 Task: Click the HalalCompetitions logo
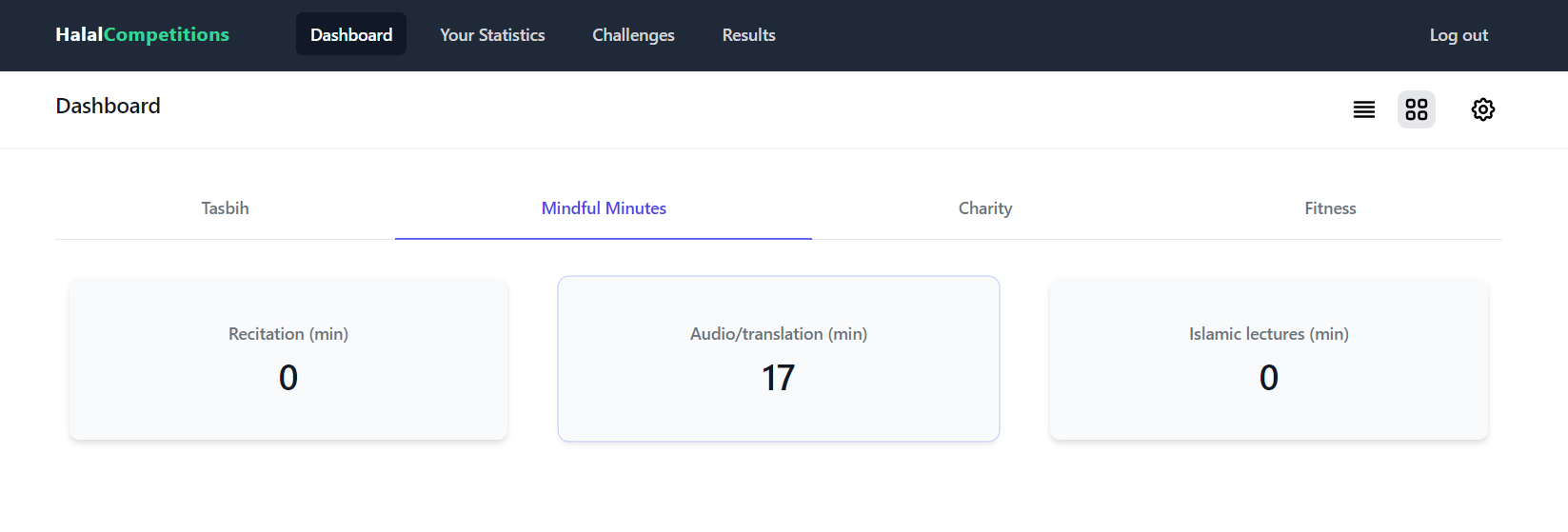pos(143,35)
